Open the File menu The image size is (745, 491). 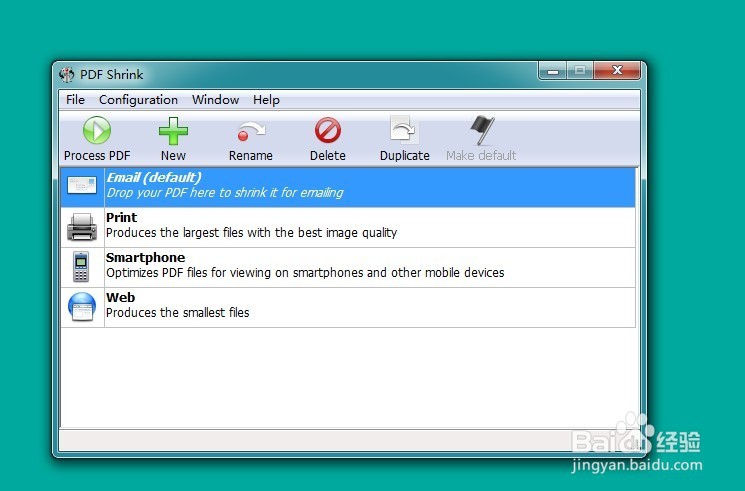(x=75, y=100)
